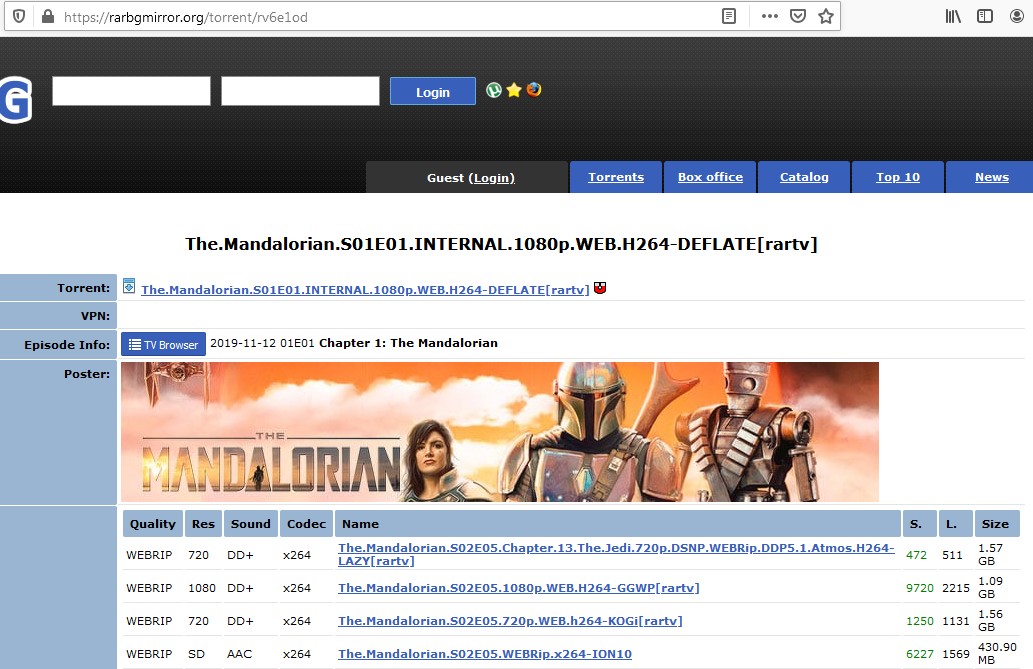
Task: Click the Res column header
Action: pos(203,523)
